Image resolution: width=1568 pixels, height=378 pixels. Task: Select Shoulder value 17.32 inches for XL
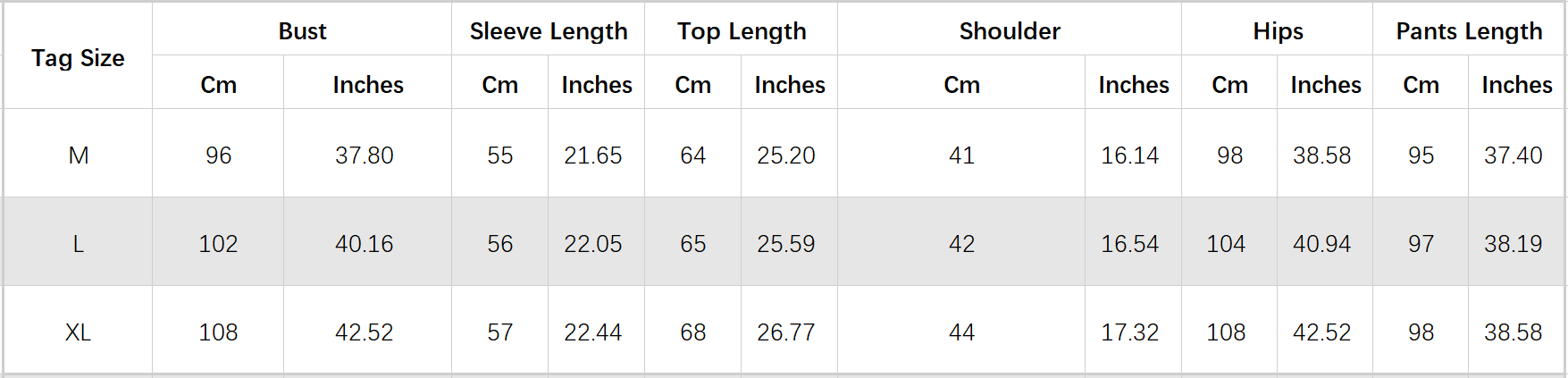[1129, 332]
